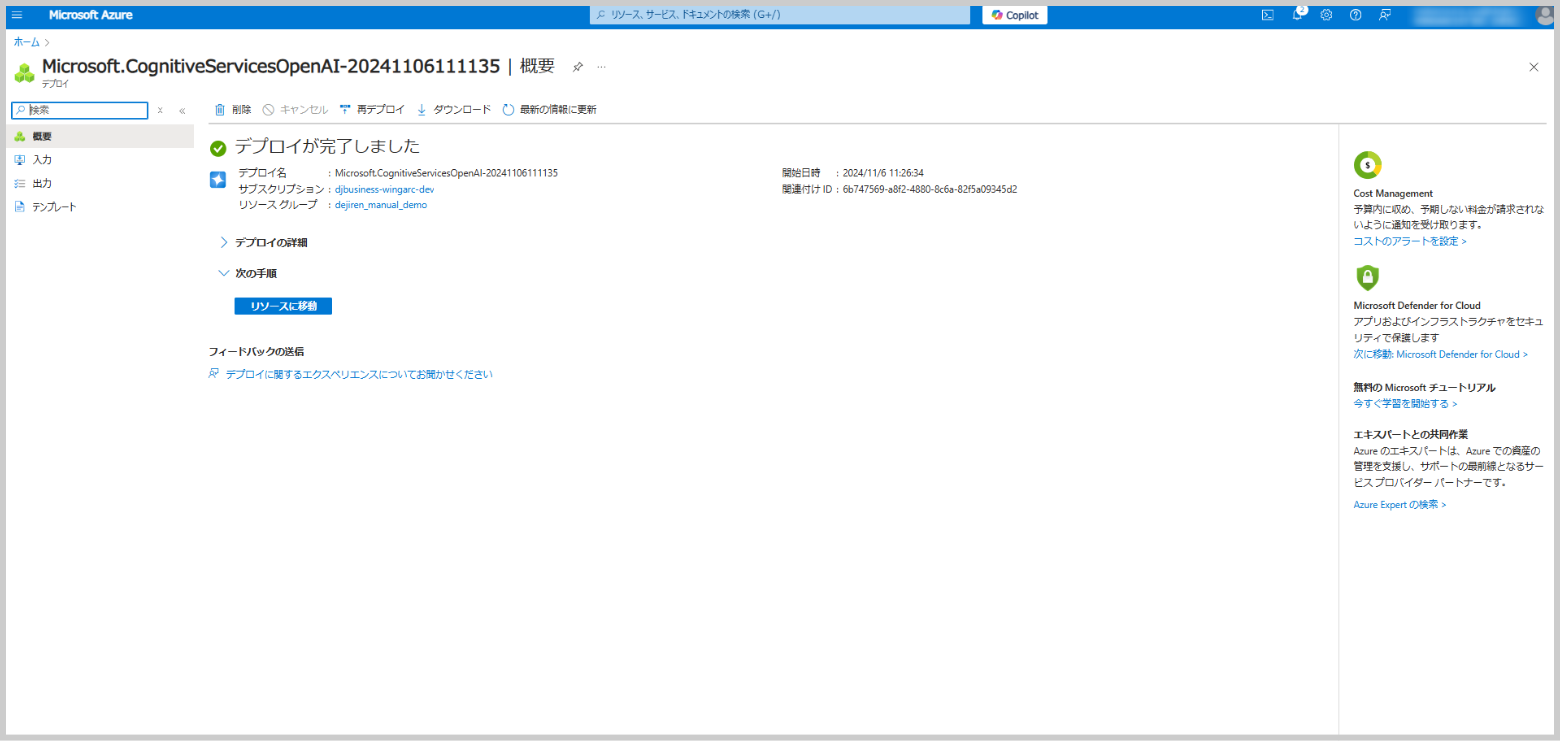Image resolution: width=1560 pixels, height=741 pixels.
Task: Click the キャンセル toolbar button
Action: pos(295,110)
